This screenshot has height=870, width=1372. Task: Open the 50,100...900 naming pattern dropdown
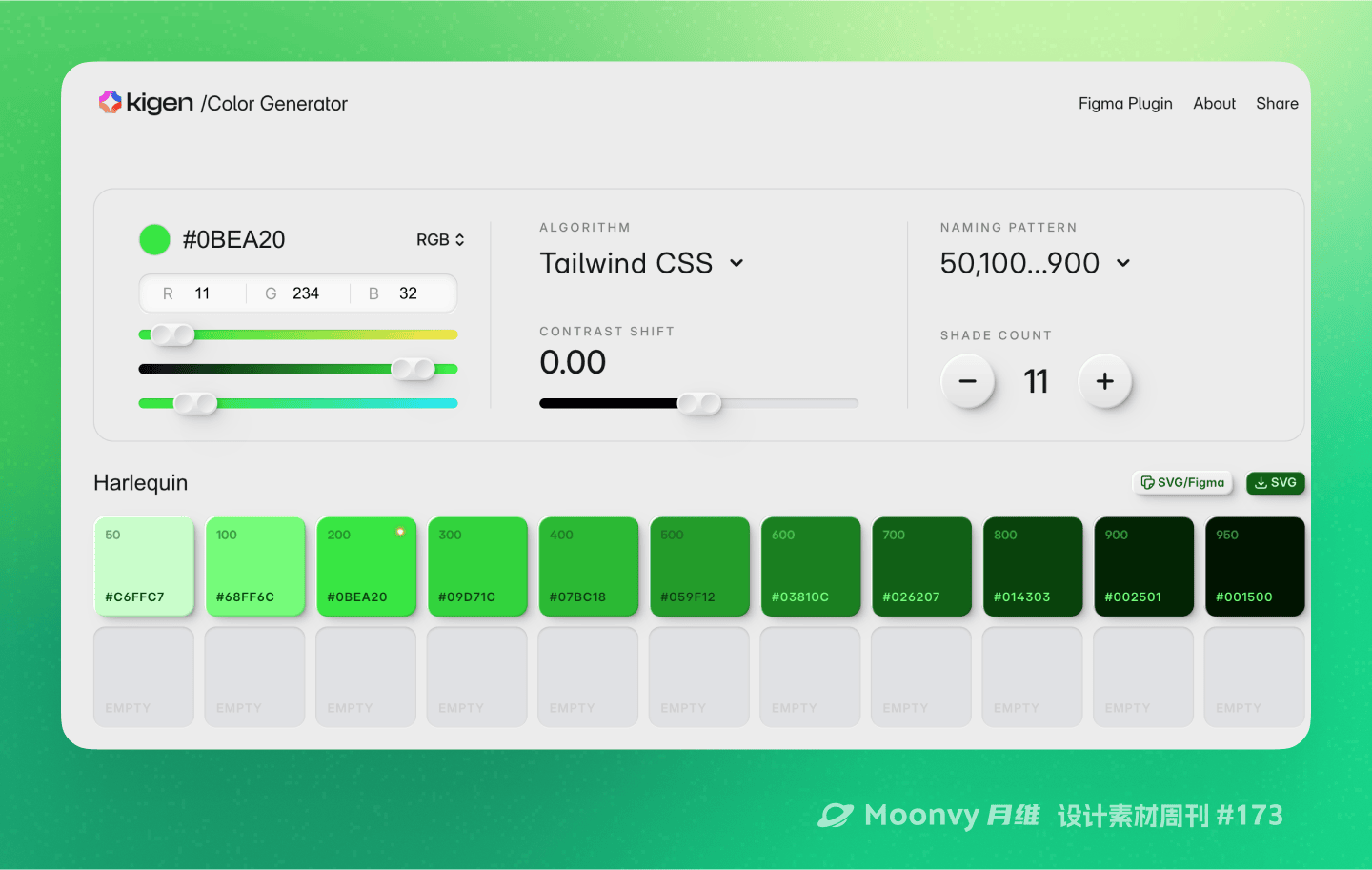(x=1035, y=263)
